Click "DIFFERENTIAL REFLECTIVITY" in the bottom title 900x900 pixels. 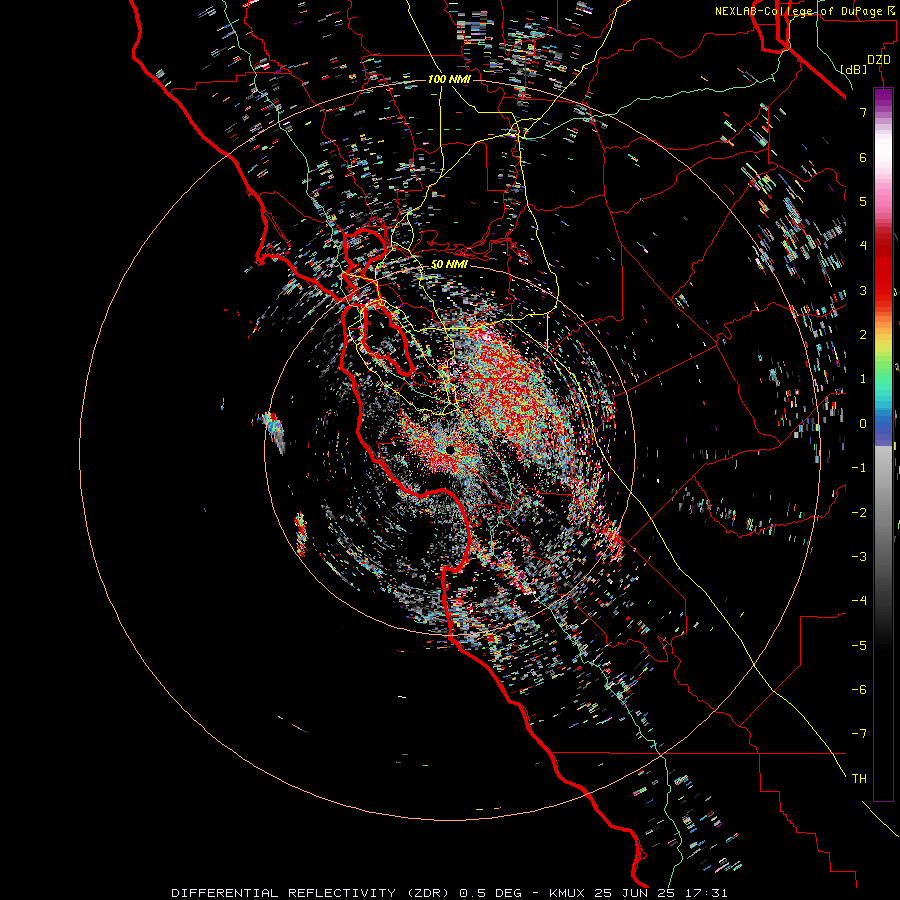284,893
